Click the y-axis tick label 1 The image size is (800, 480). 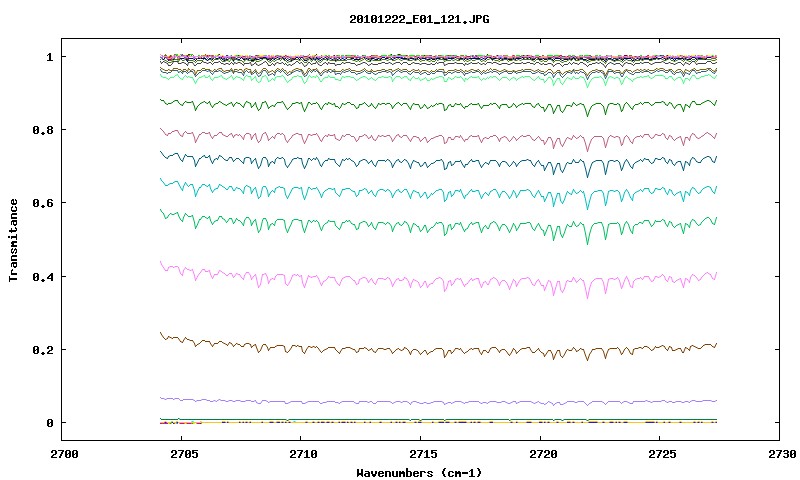(49, 57)
